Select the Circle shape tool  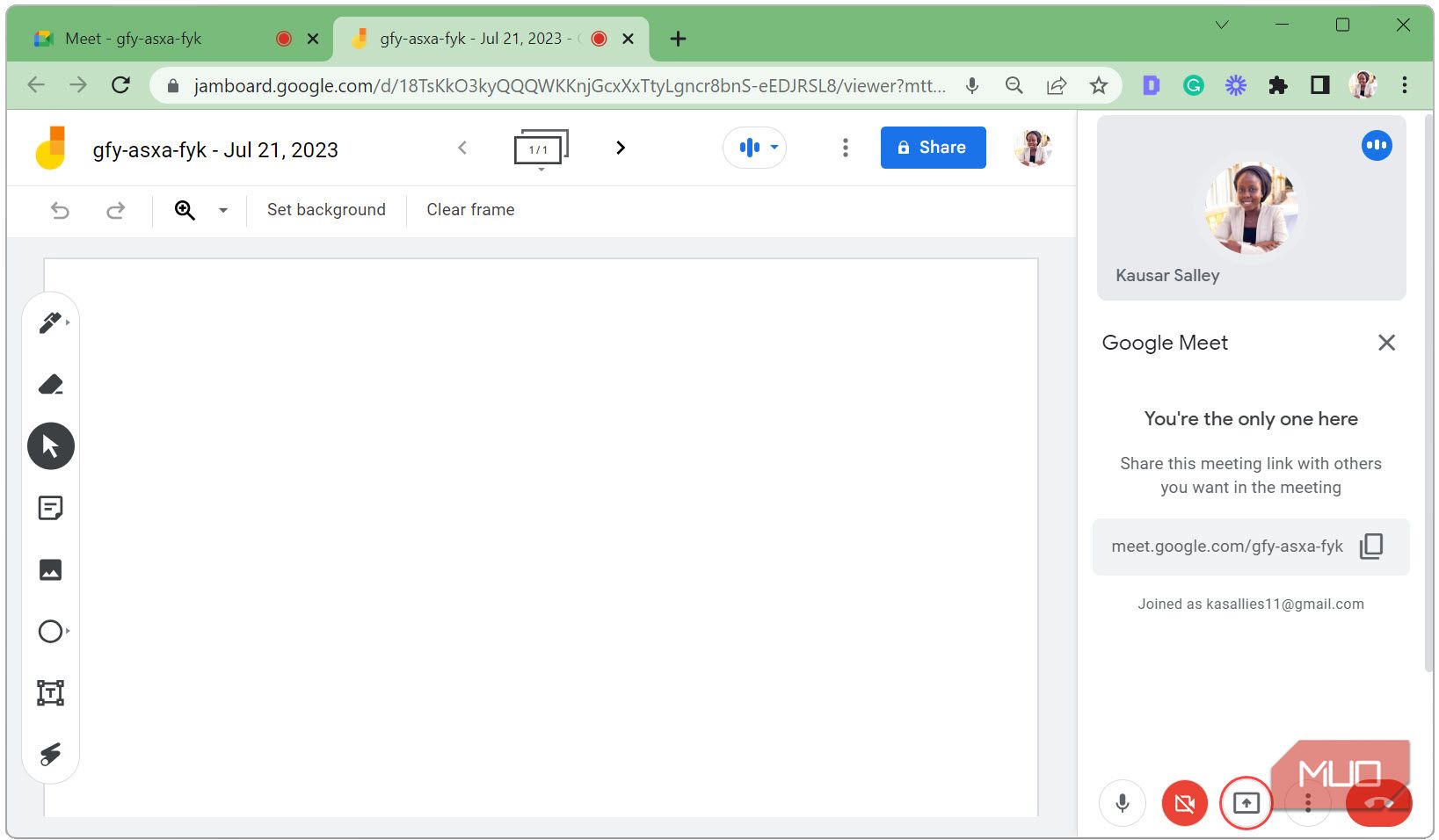pos(50,631)
